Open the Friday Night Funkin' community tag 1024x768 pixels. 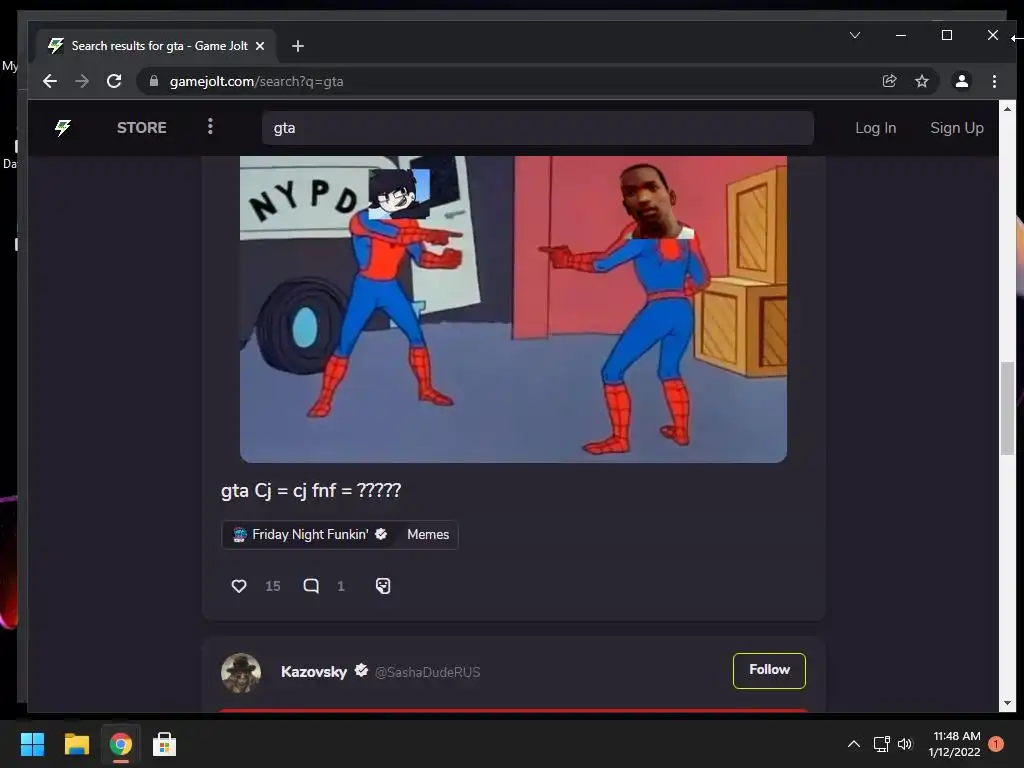pos(310,534)
